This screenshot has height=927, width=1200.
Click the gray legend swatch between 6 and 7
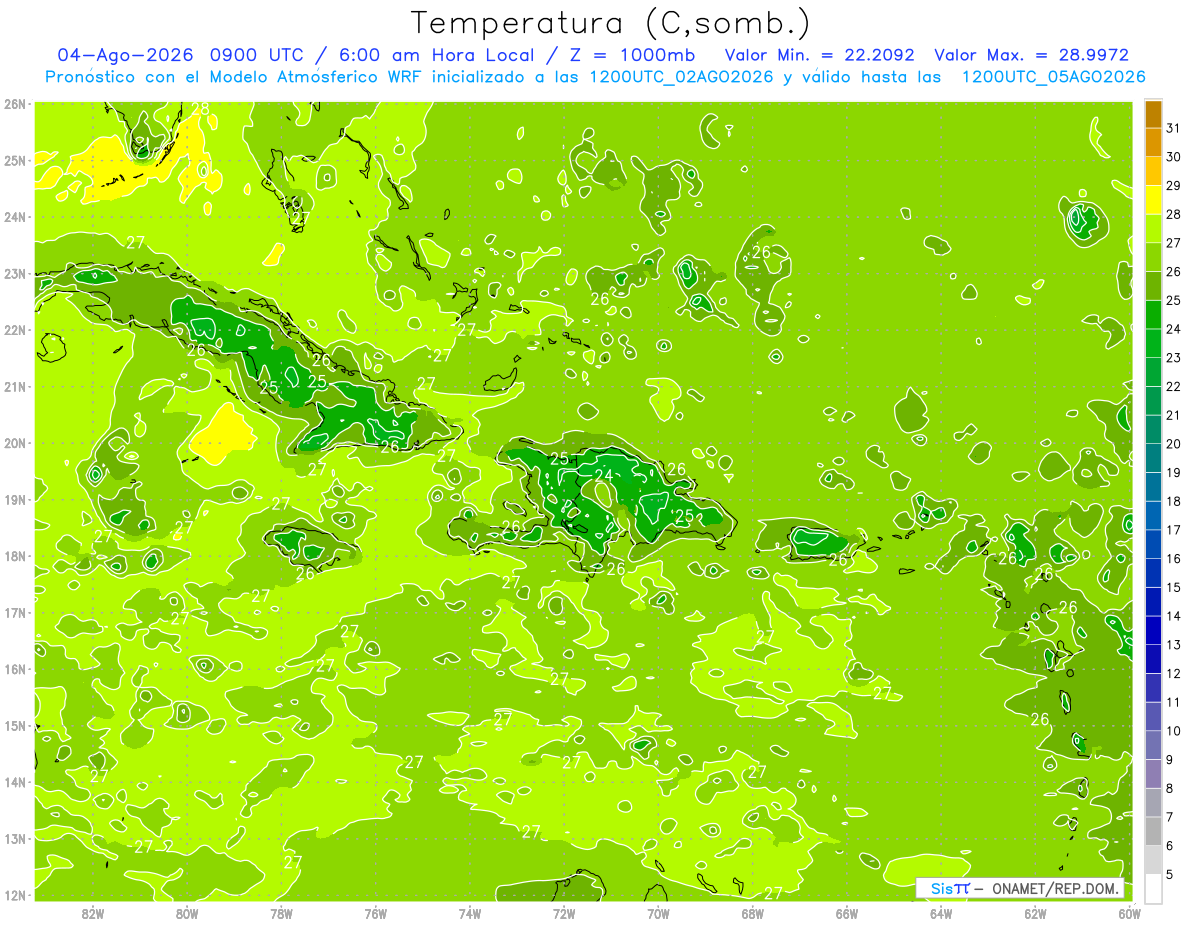1153,831
